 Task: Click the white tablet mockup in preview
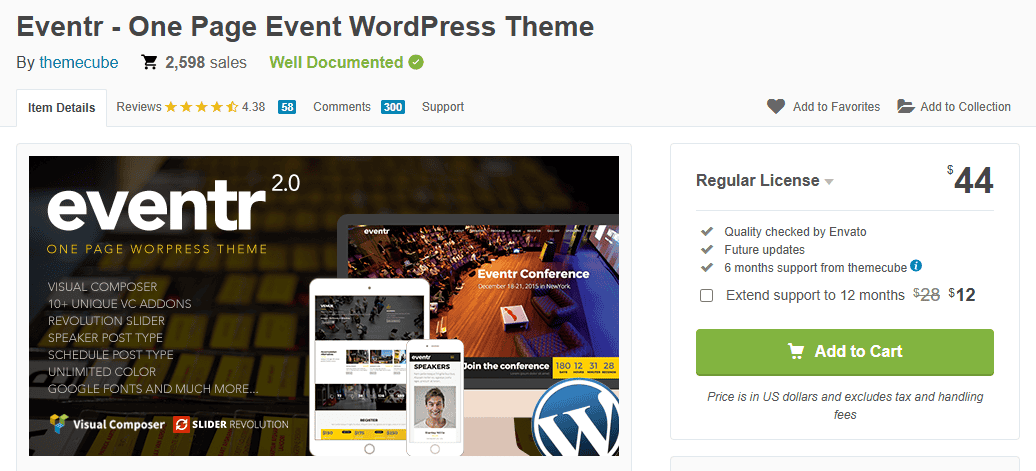point(369,367)
